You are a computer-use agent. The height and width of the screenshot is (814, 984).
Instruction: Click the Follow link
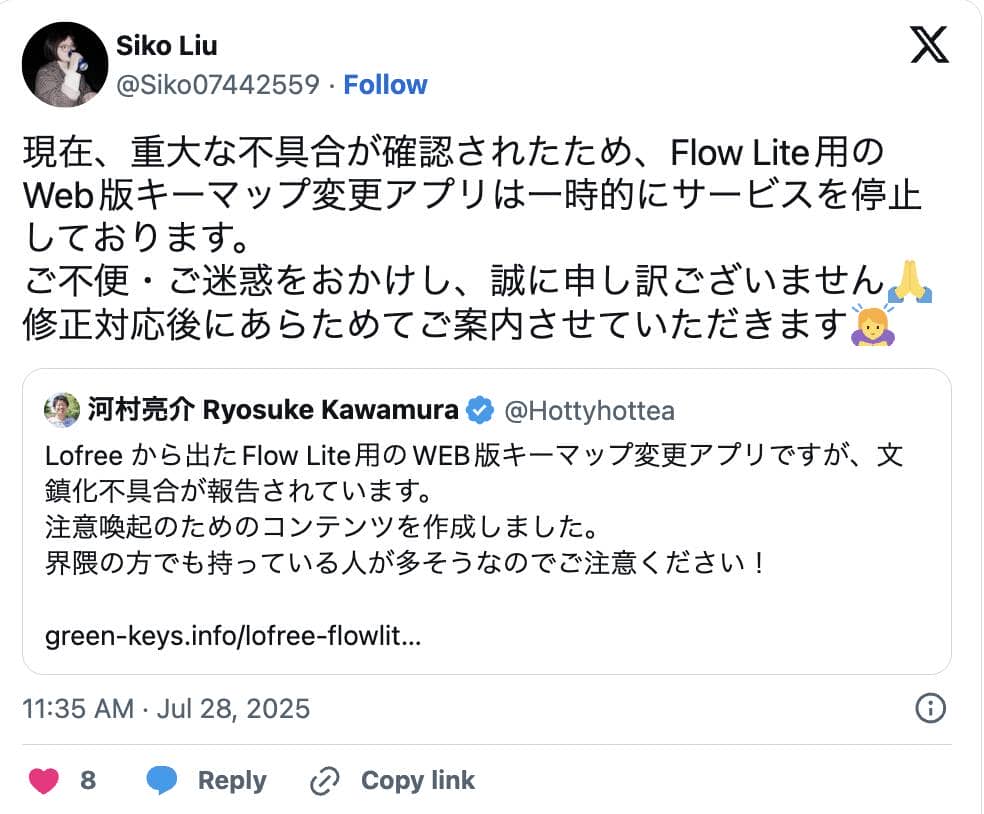(x=385, y=85)
